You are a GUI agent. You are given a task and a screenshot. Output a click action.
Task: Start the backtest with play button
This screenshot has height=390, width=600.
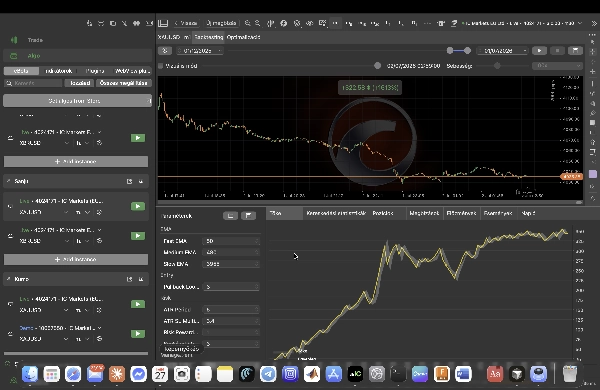click(x=540, y=51)
